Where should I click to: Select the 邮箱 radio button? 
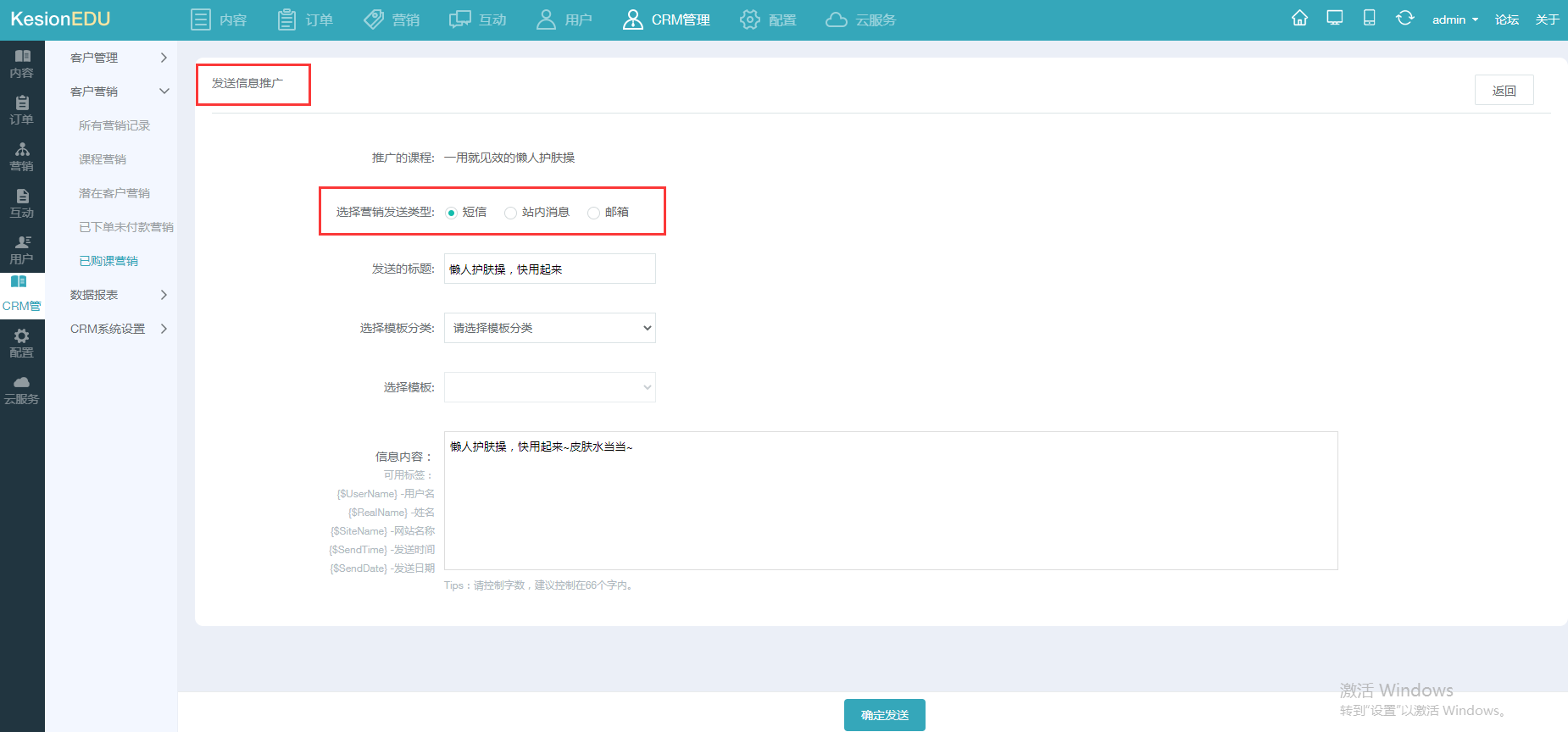pos(593,213)
